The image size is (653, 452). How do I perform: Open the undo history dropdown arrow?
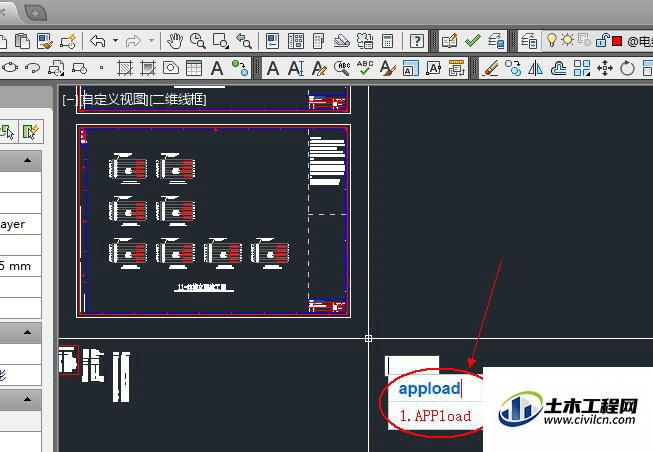[x=115, y=41]
